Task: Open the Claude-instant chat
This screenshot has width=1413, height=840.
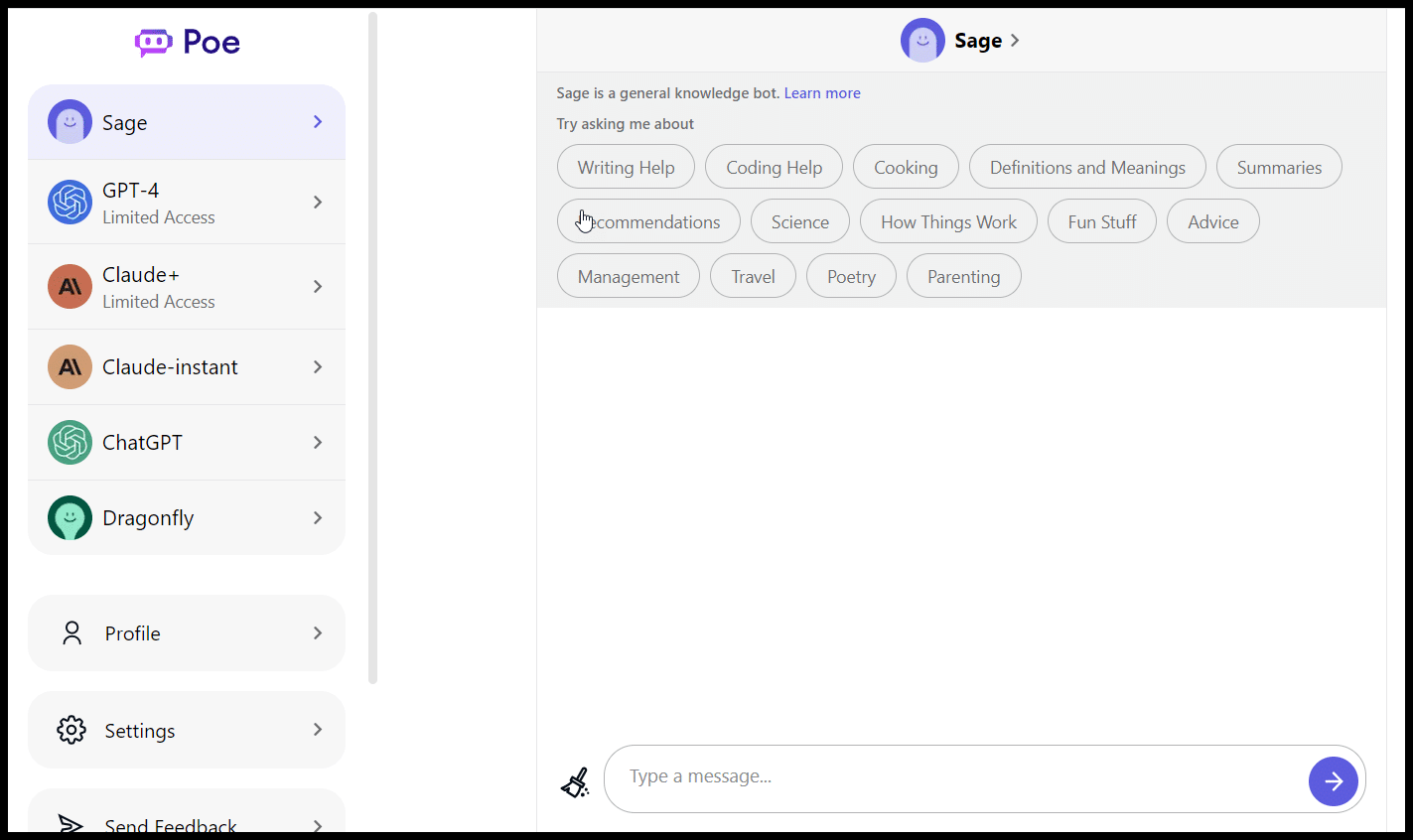Action: click(187, 367)
